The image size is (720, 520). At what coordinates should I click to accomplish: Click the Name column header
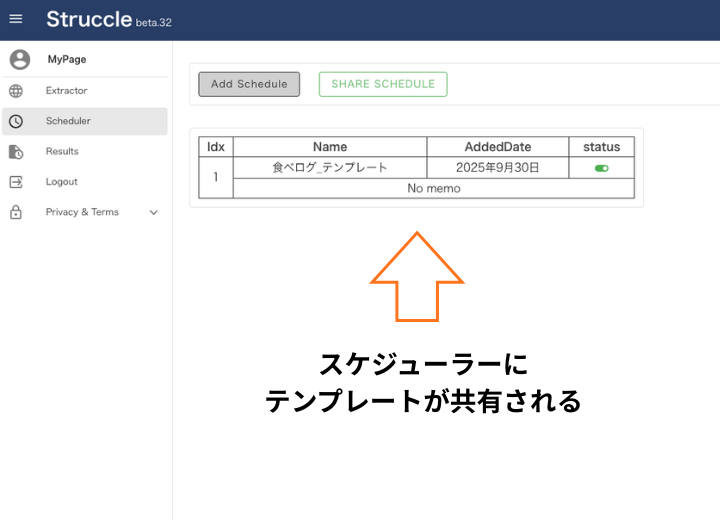(330, 147)
